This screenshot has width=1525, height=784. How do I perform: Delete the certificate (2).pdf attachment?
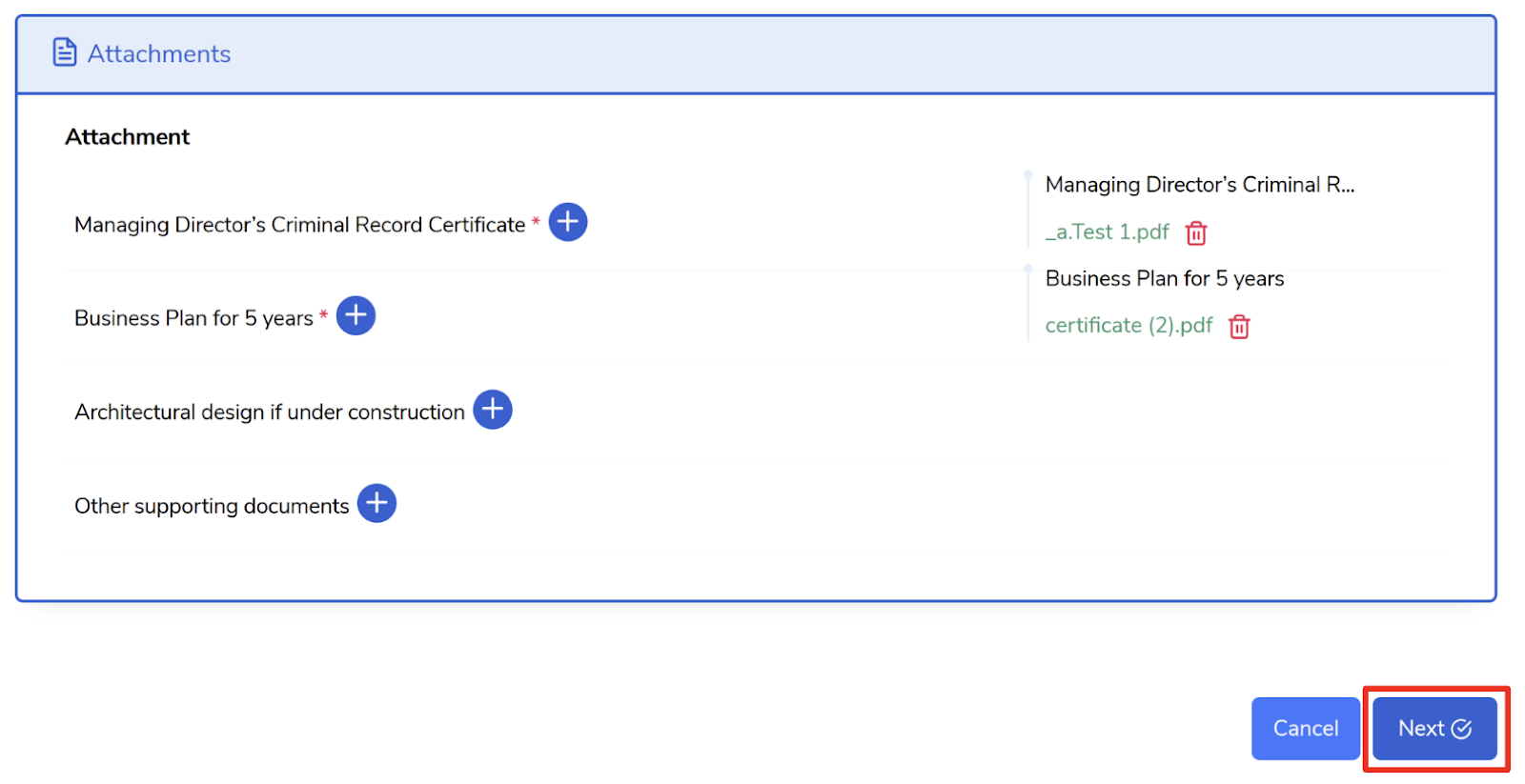(1239, 326)
